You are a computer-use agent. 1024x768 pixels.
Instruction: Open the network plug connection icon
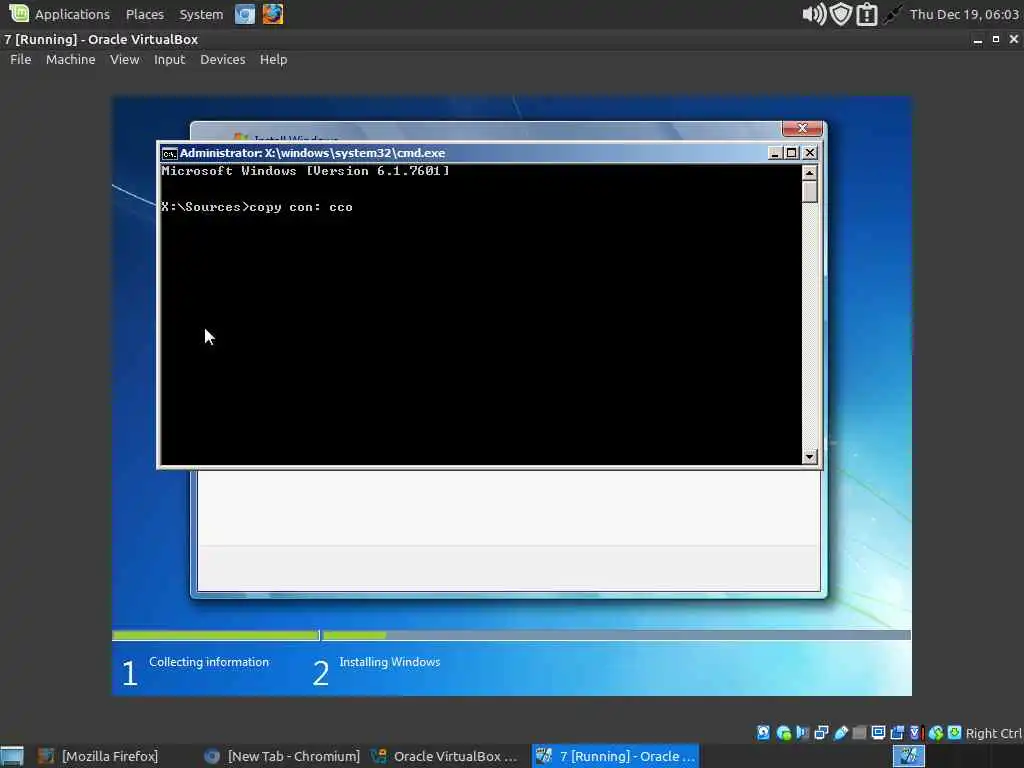(892, 14)
